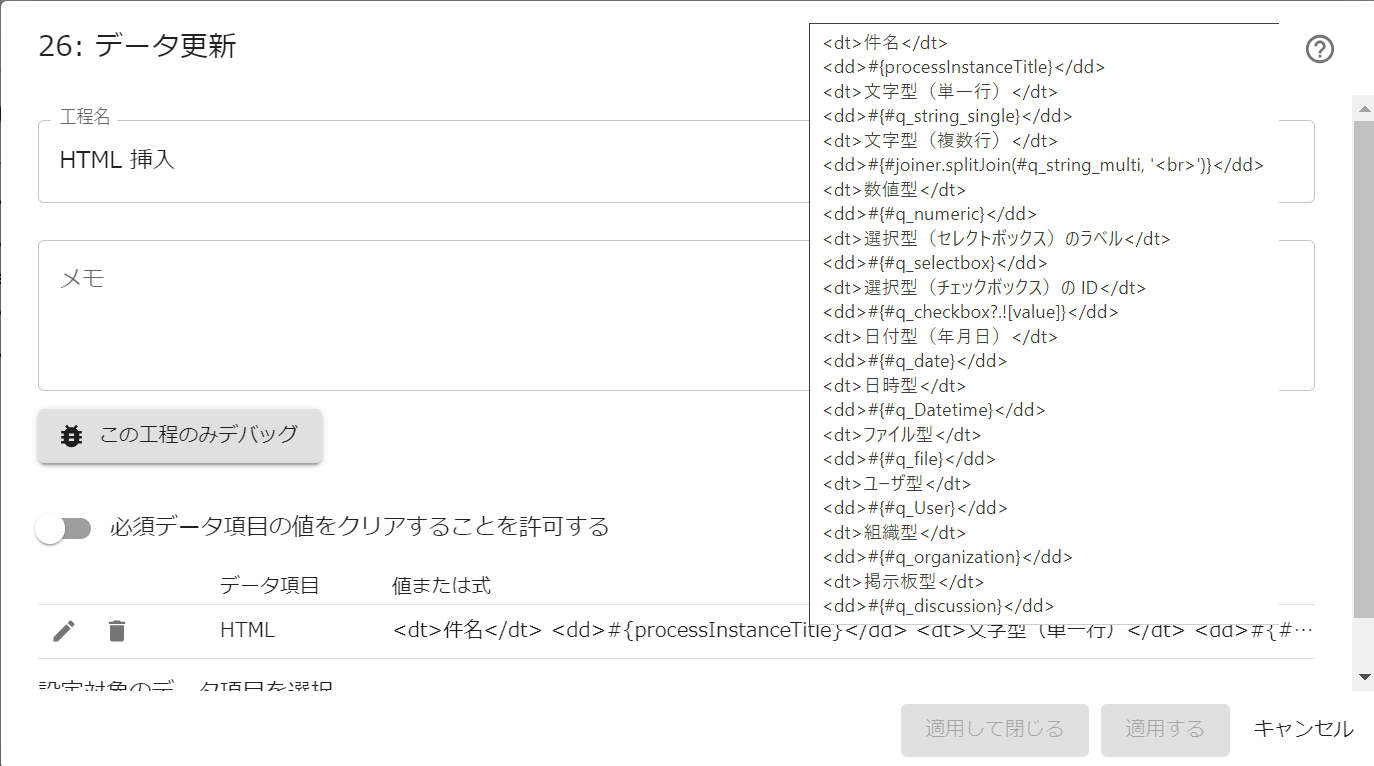This screenshot has width=1374, height=766.
Task: Click the help question mark icon
Action: pos(1318,48)
